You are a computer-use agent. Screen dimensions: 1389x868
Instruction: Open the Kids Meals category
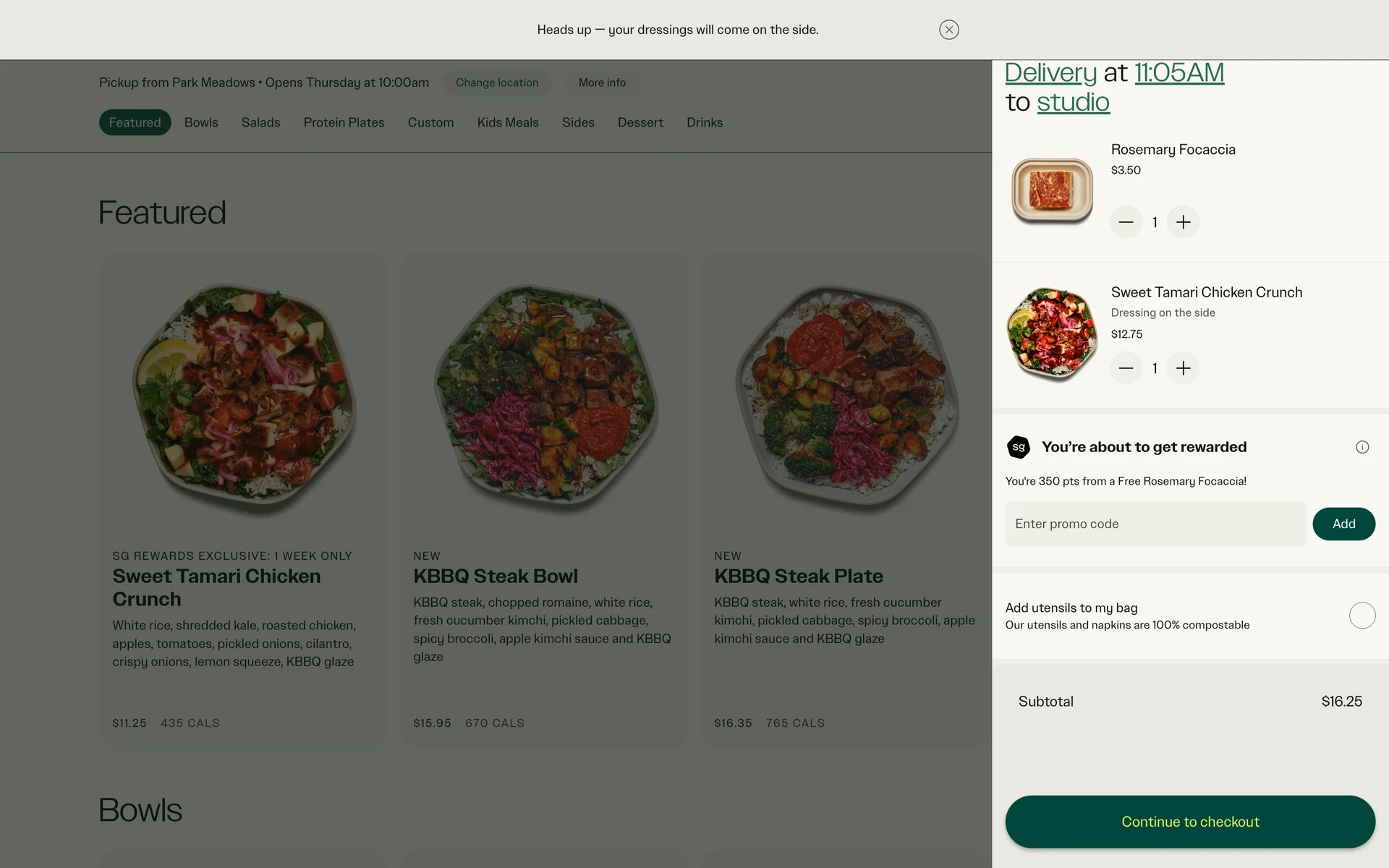[508, 122]
